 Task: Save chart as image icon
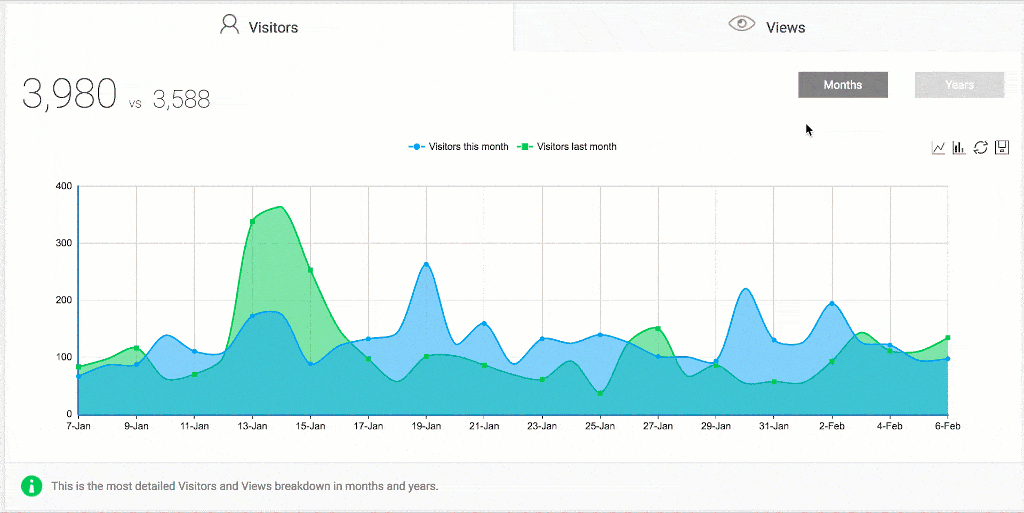coord(1002,148)
